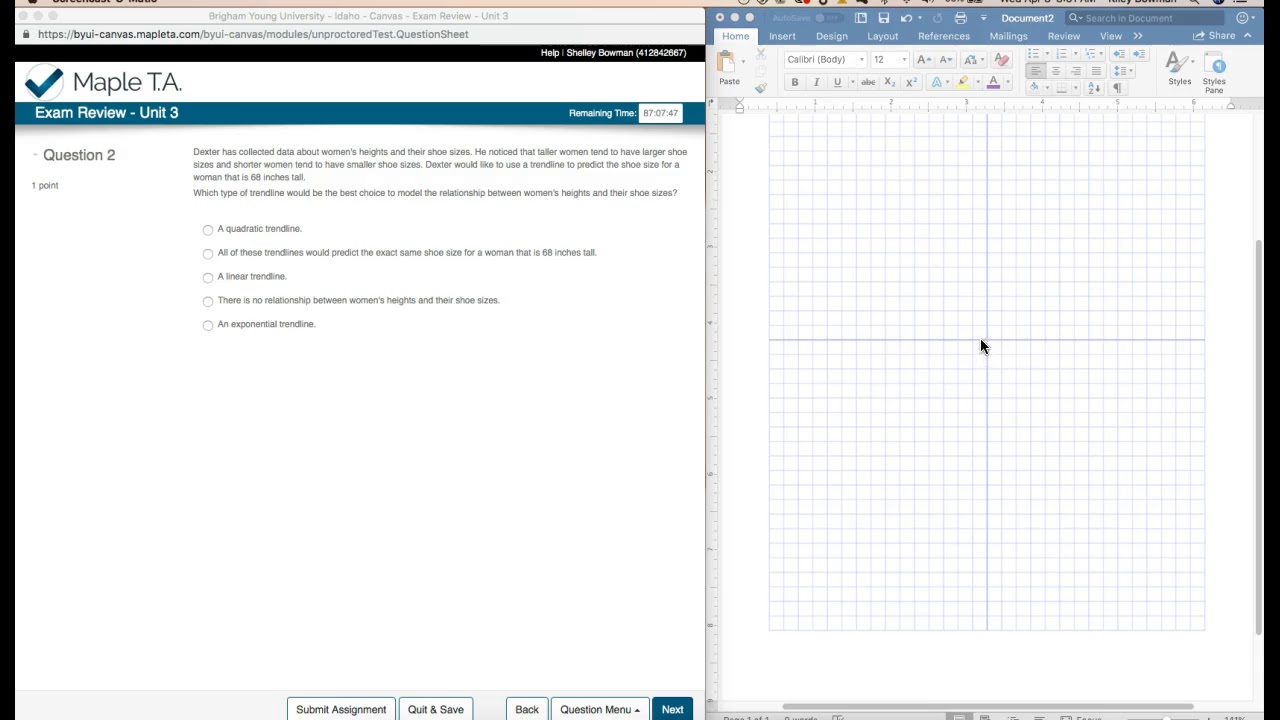Click the text highlight color marker
Viewport: 1280px width, 720px height.
coord(963,83)
